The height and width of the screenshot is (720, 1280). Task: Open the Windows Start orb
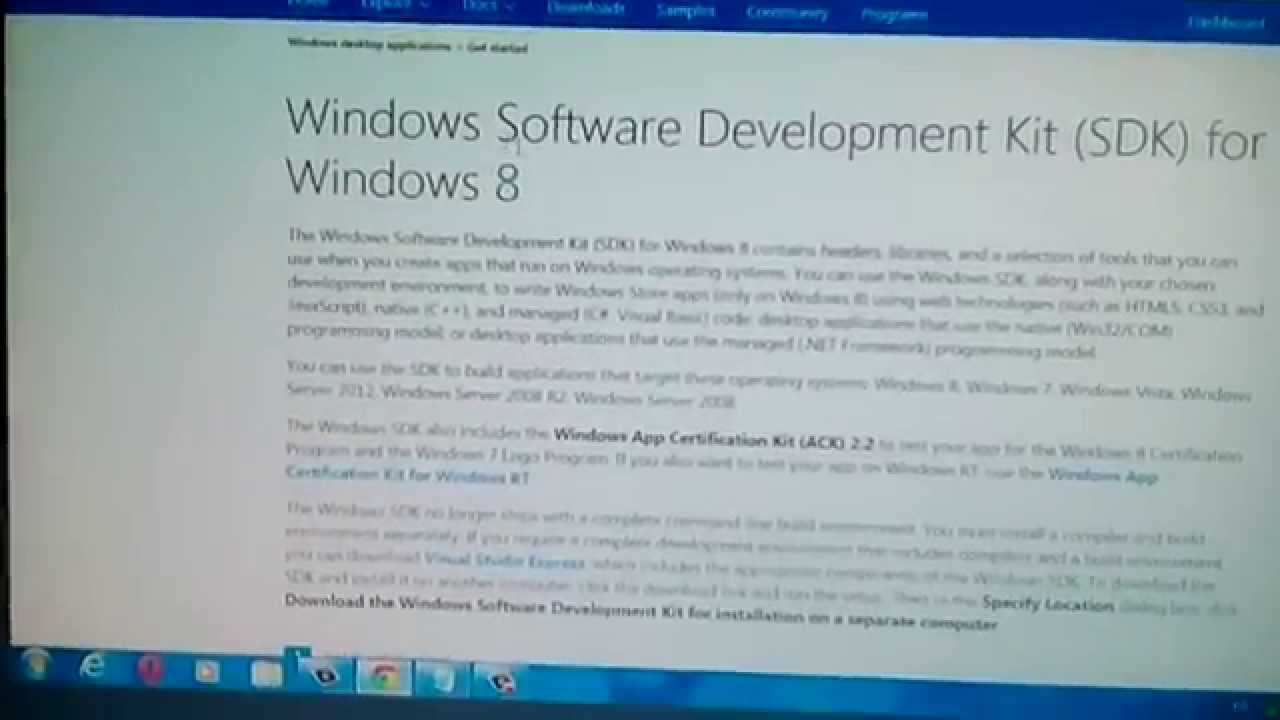[36, 663]
